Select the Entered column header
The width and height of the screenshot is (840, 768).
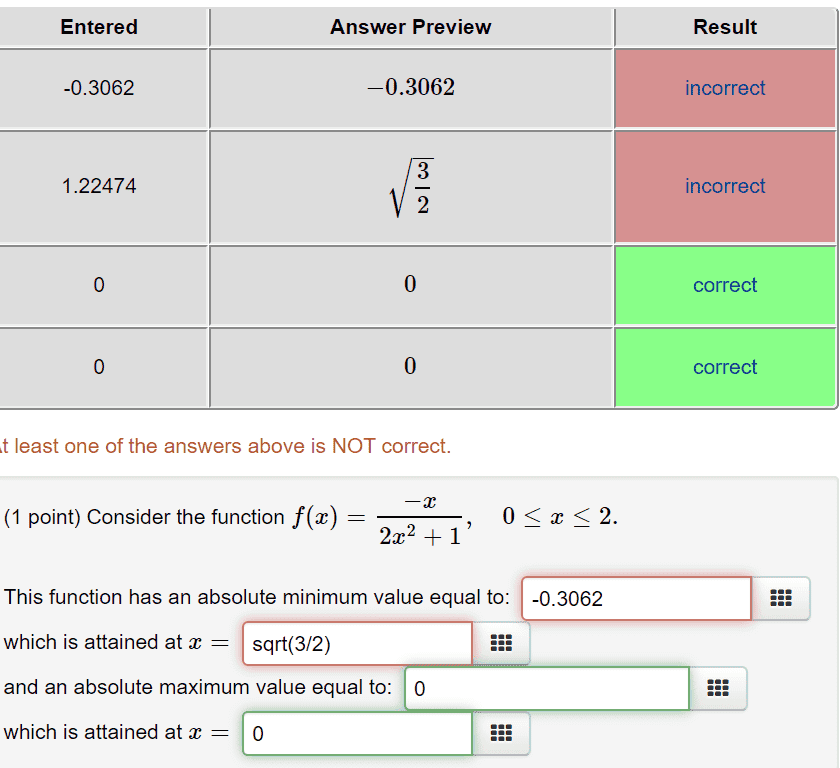click(99, 27)
